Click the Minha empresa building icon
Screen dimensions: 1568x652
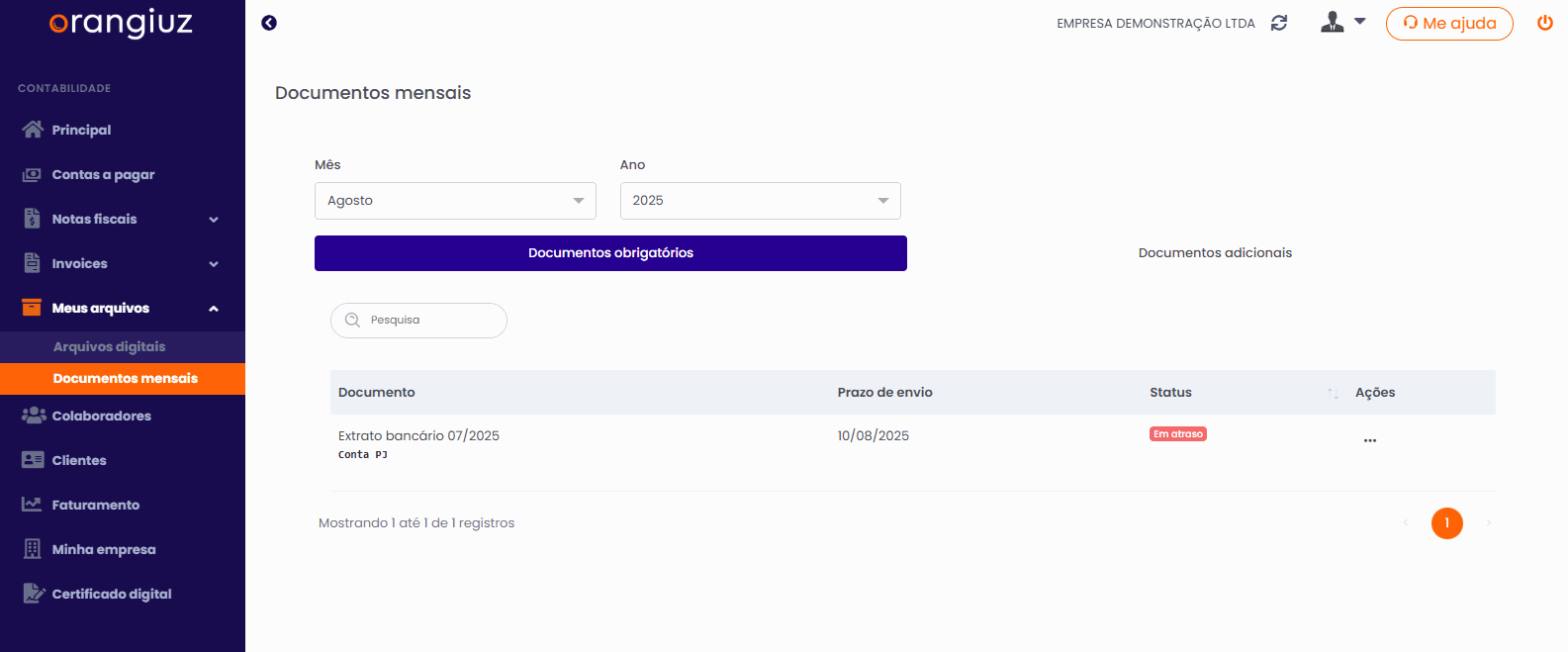click(x=33, y=549)
